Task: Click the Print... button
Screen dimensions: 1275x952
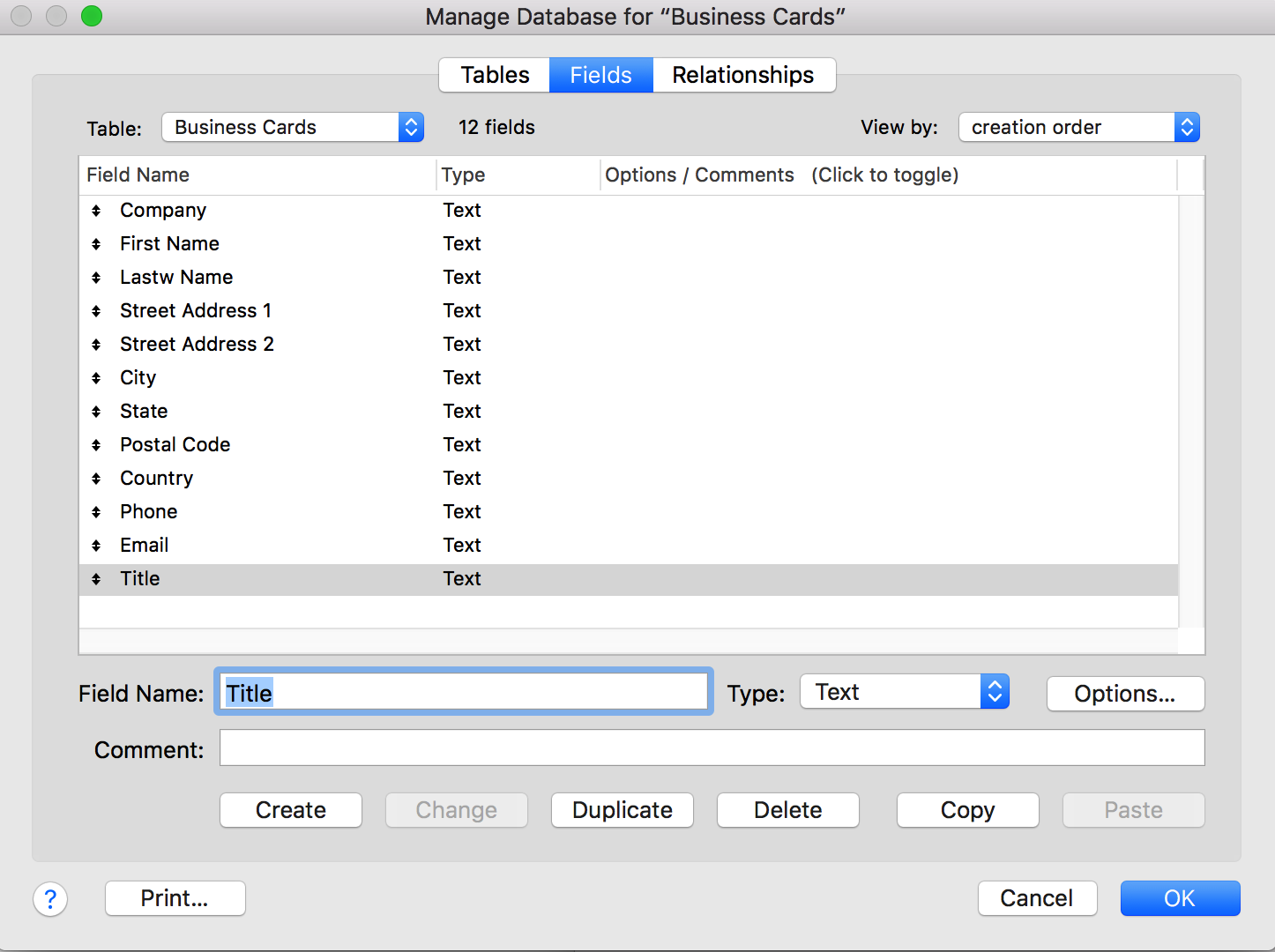Action: click(175, 898)
